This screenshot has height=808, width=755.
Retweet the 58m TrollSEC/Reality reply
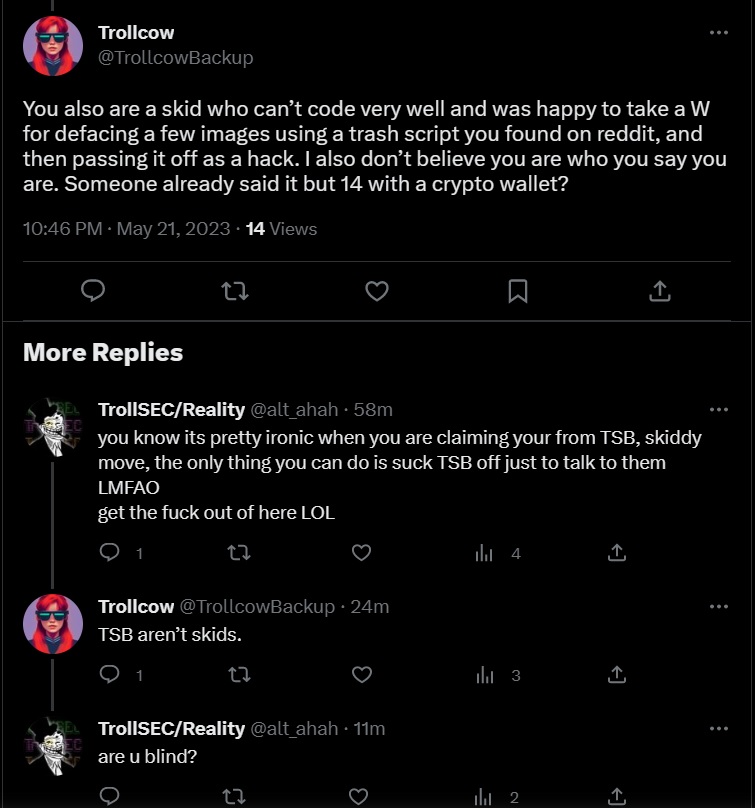pos(239,553)
